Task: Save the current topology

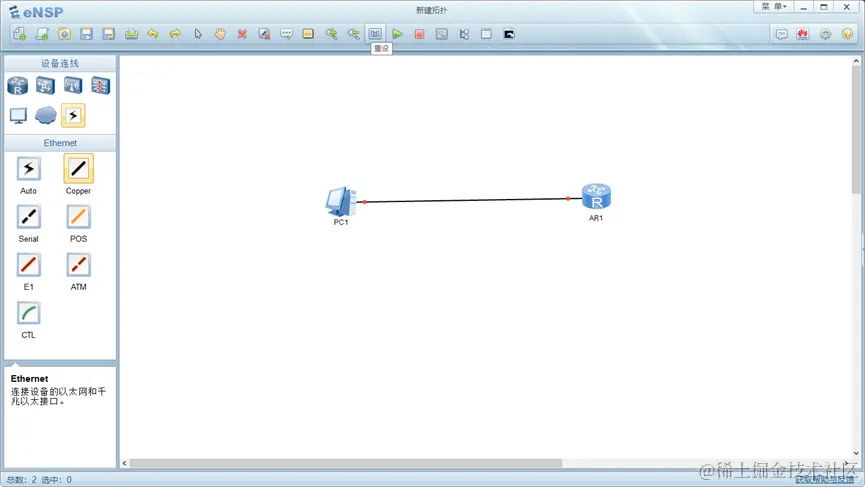Action: pyautogui.click(x=86, y=34)
